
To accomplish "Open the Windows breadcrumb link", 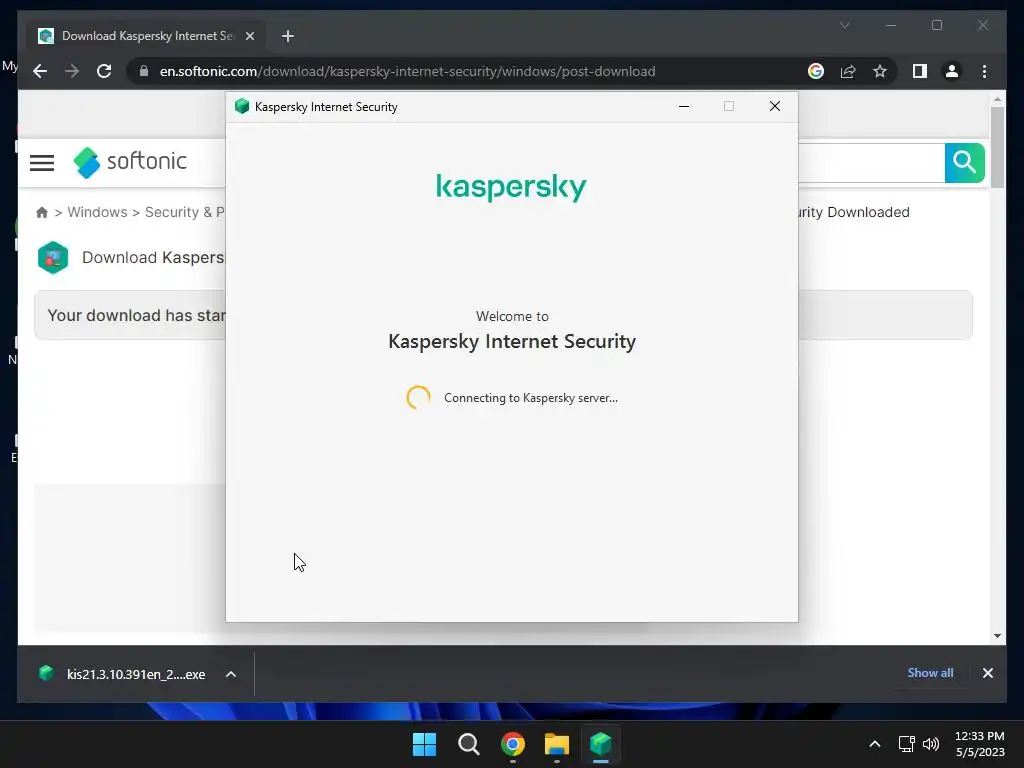I will [97, 212].
